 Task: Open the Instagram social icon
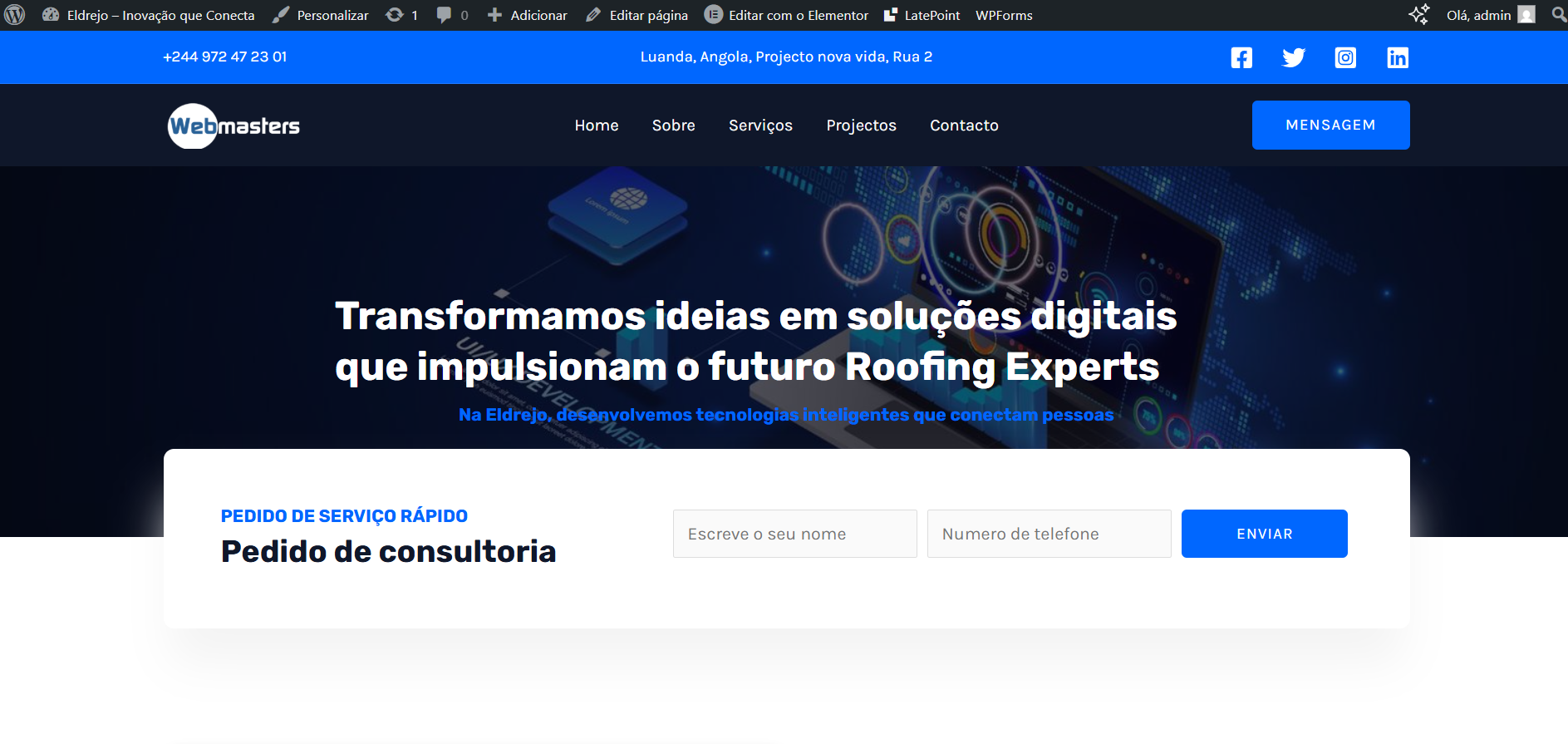click(1345, 57)
